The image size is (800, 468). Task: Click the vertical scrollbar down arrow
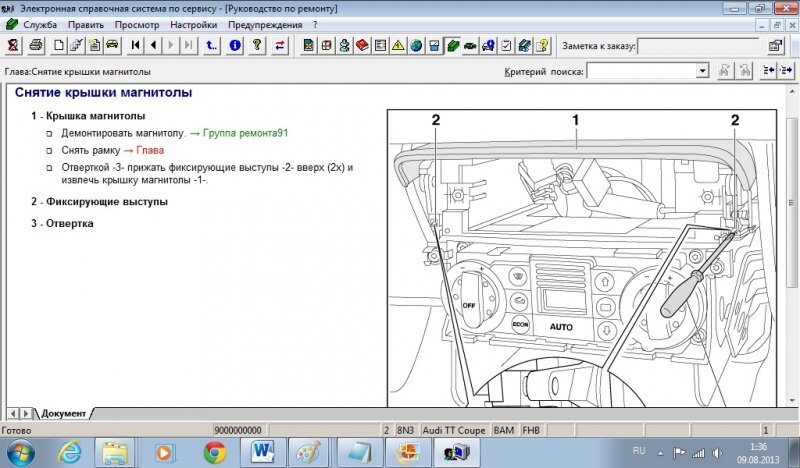pos(792,401)
